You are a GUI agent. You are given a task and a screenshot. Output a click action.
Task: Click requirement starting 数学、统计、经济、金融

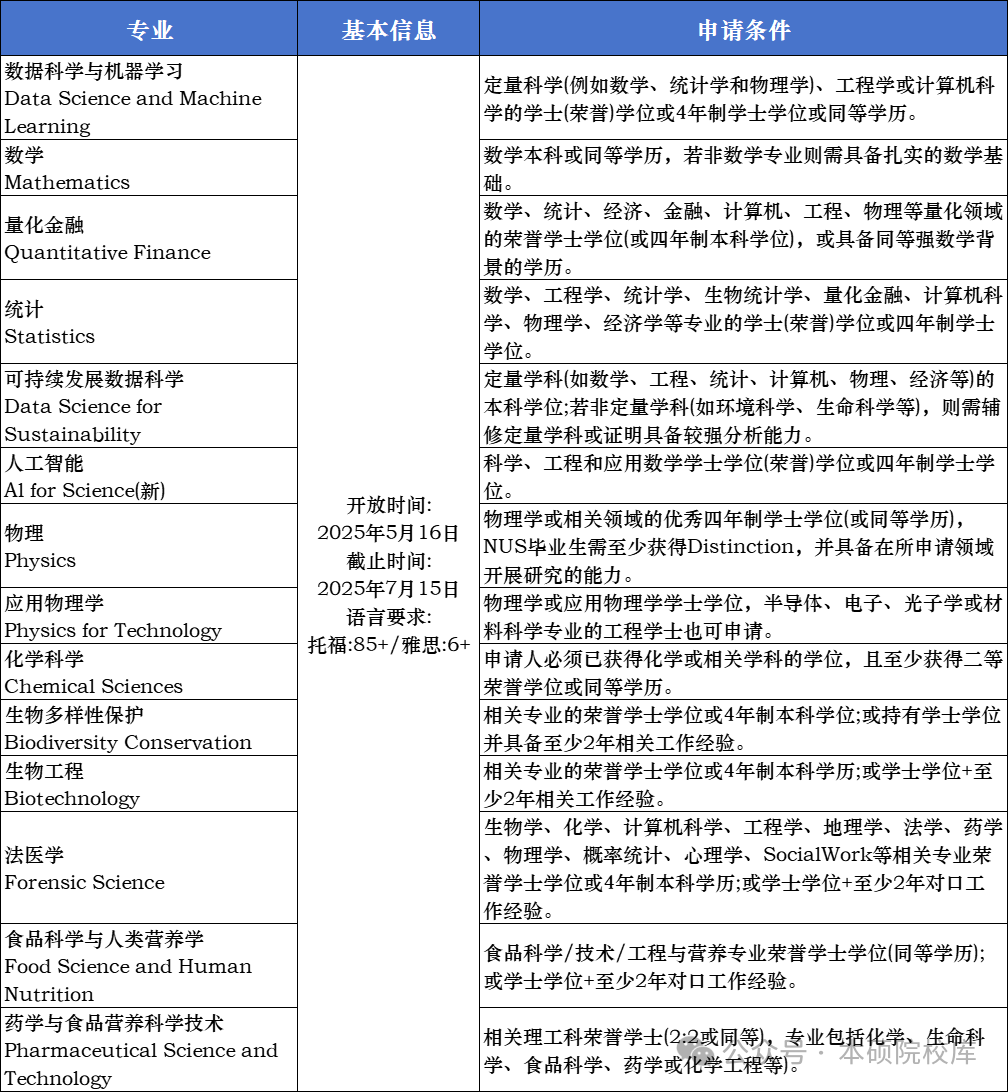click(743, 238)
